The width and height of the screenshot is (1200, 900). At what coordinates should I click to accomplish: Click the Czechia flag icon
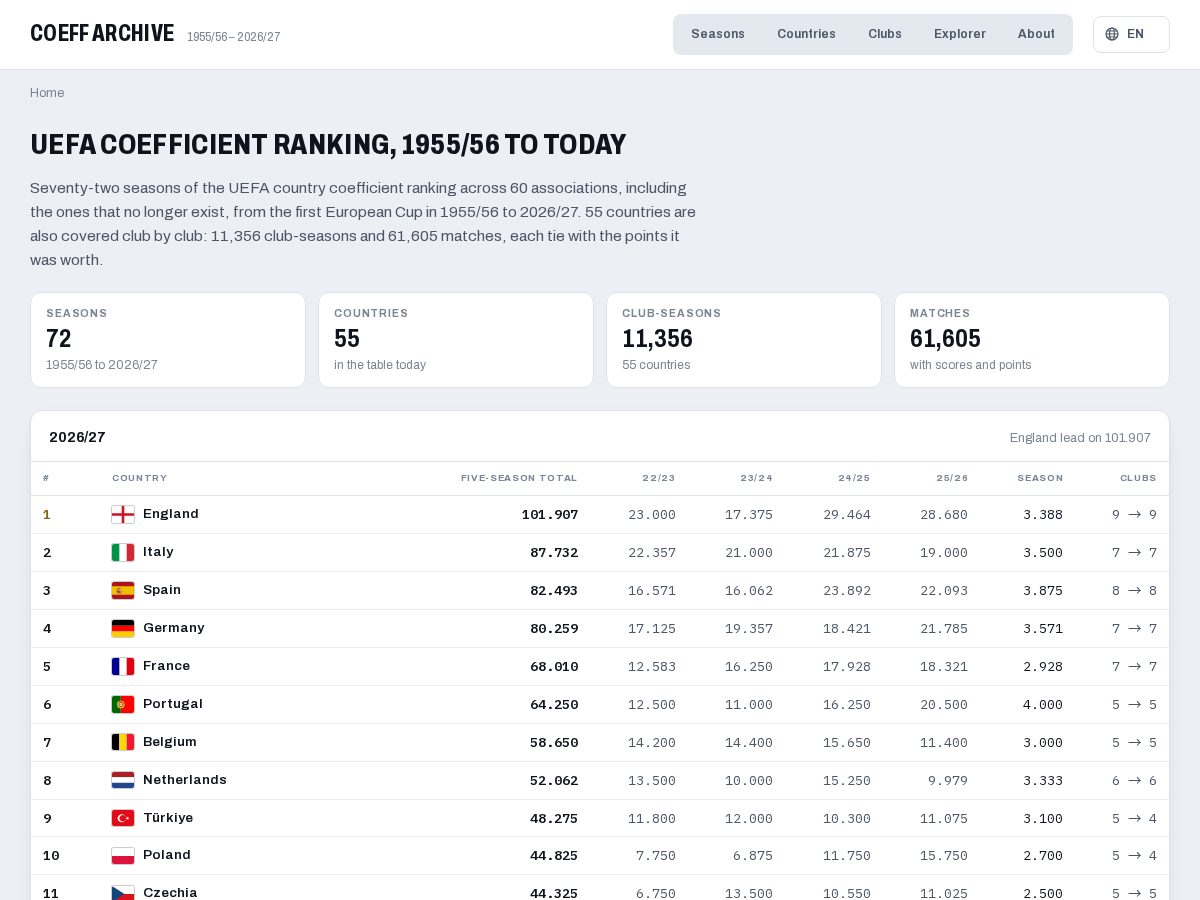click(x=123, y=893)
